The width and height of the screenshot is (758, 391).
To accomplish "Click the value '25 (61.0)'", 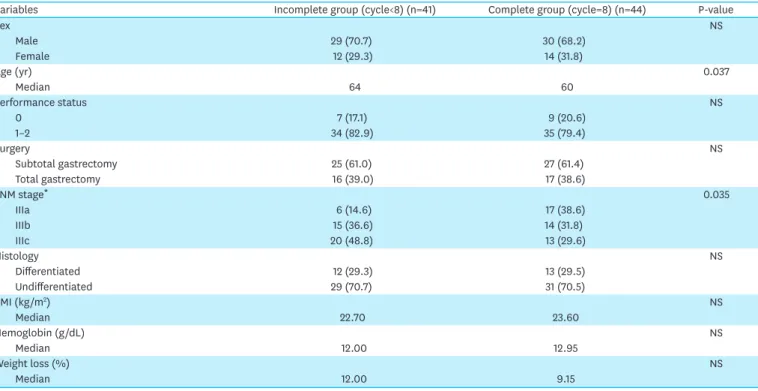I will 352,164.
